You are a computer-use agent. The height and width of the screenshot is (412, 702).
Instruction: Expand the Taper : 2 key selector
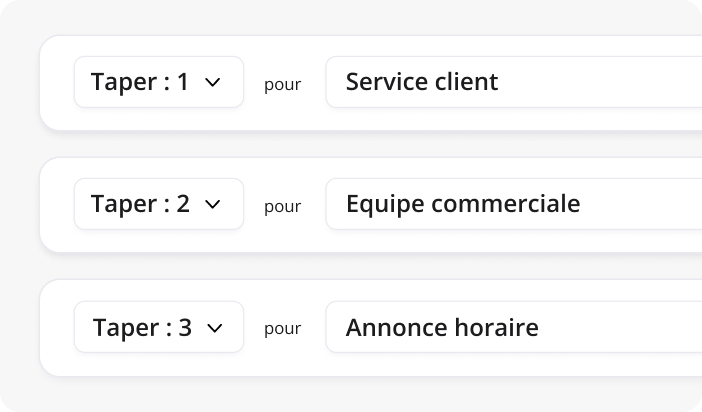[159, 204]
